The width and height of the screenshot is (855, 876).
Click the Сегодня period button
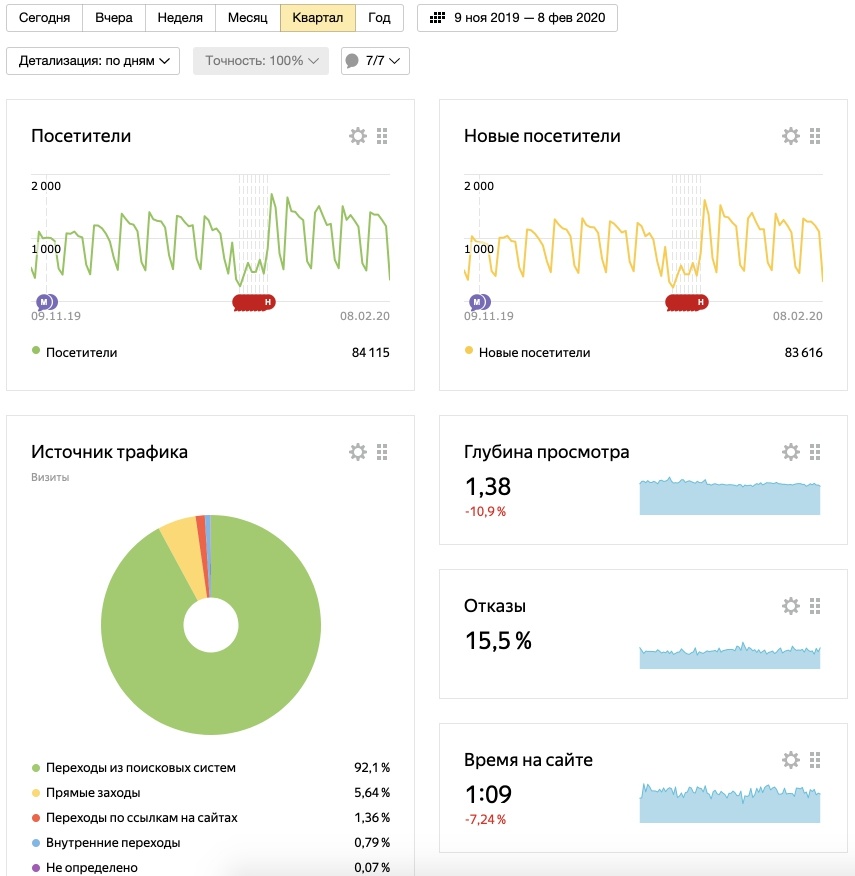click(x=45, y=18)
